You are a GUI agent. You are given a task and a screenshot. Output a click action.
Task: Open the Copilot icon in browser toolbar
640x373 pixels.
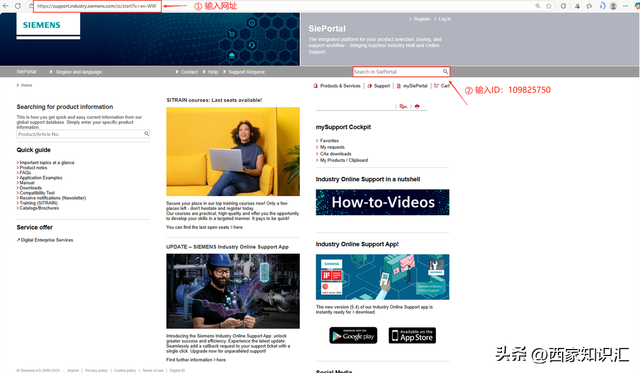(x=637, y=6)
